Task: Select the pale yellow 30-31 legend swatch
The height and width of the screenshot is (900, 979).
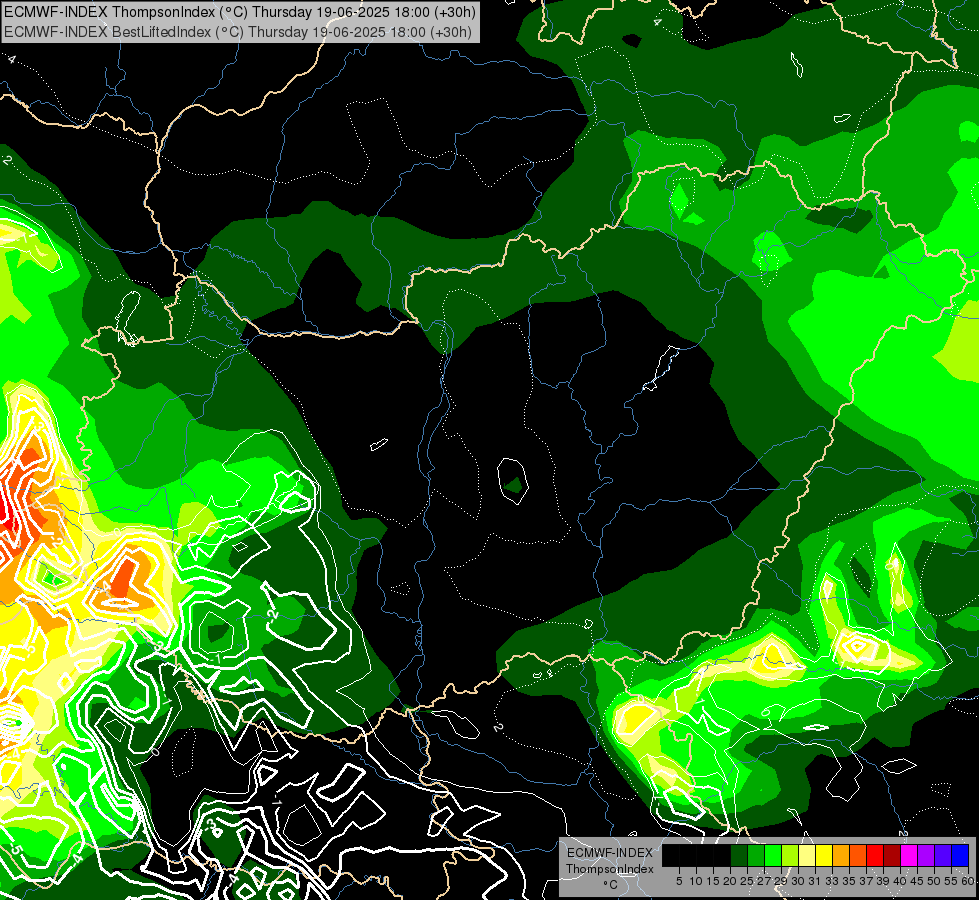Action: coord(807,855)
